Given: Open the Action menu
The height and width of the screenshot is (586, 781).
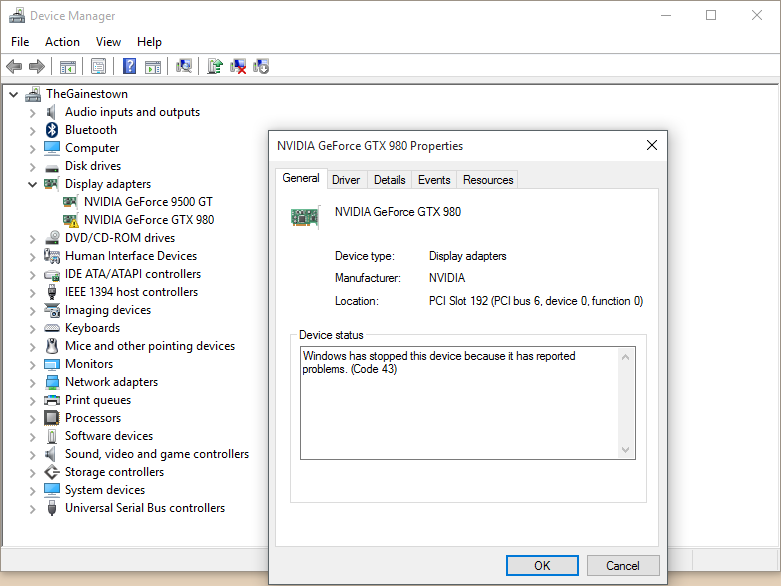Looking at the screenshot, I should point(62,42).
